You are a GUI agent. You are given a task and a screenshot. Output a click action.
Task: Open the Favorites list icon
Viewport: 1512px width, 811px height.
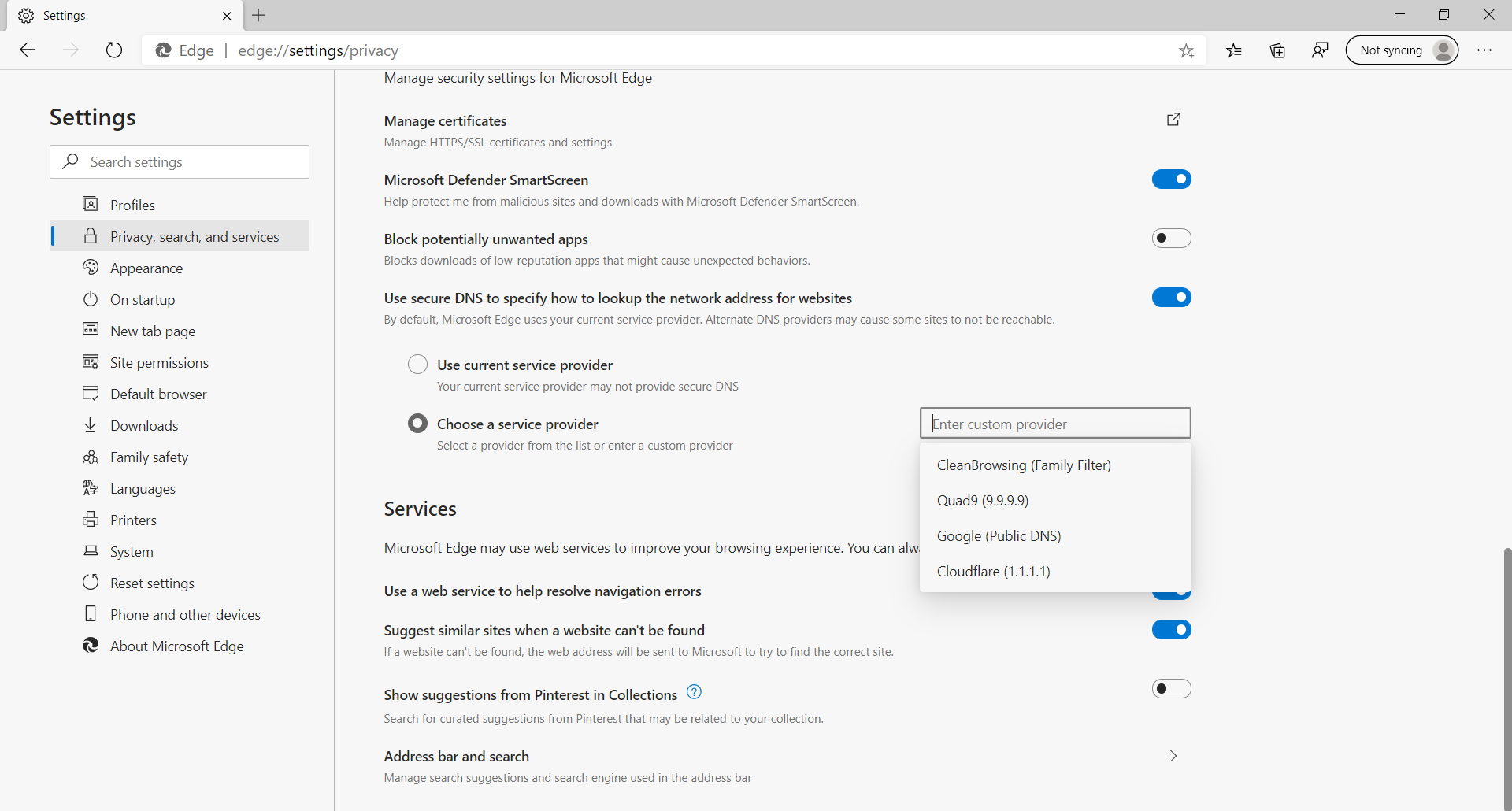coord(1234,50)
